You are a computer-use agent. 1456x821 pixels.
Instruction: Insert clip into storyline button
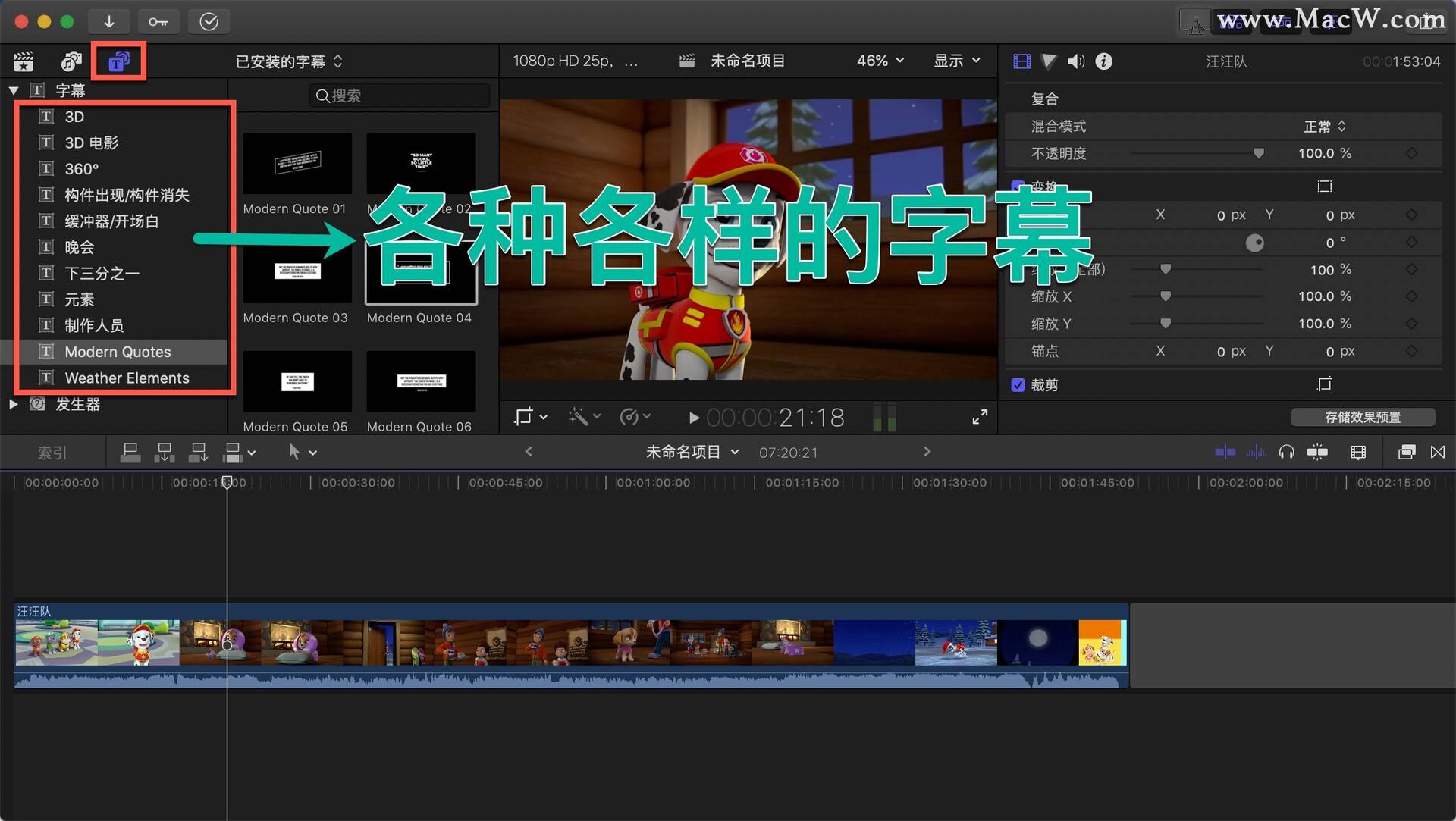[x=165, y=453]
